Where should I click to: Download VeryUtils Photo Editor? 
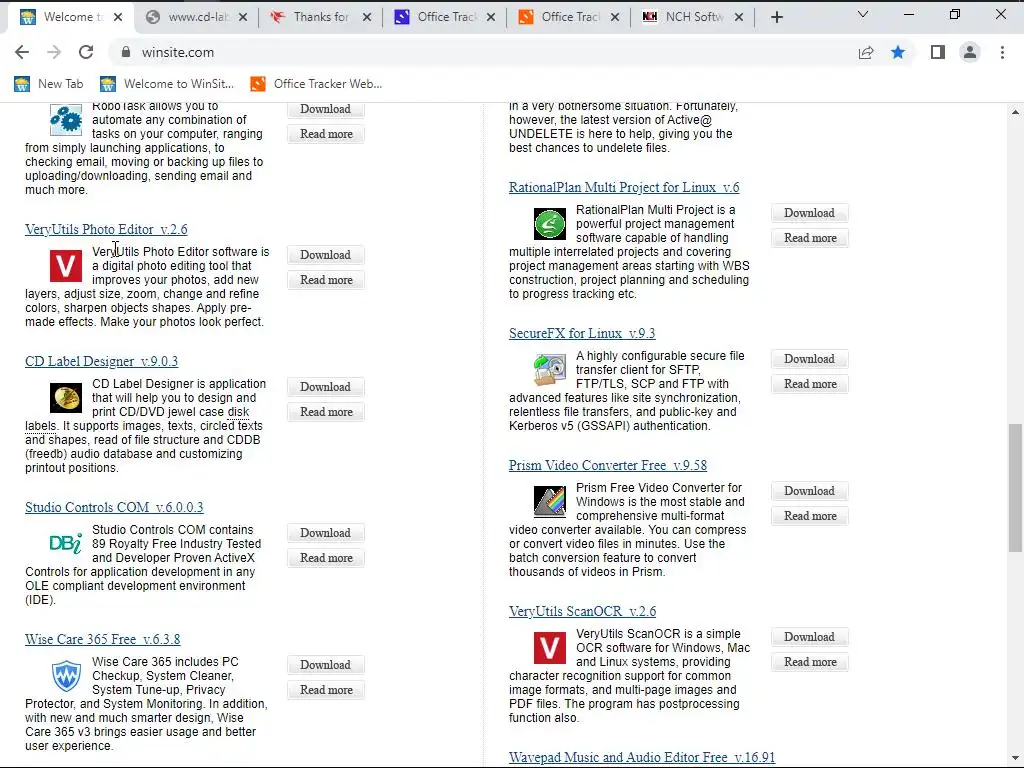[326, 255]
